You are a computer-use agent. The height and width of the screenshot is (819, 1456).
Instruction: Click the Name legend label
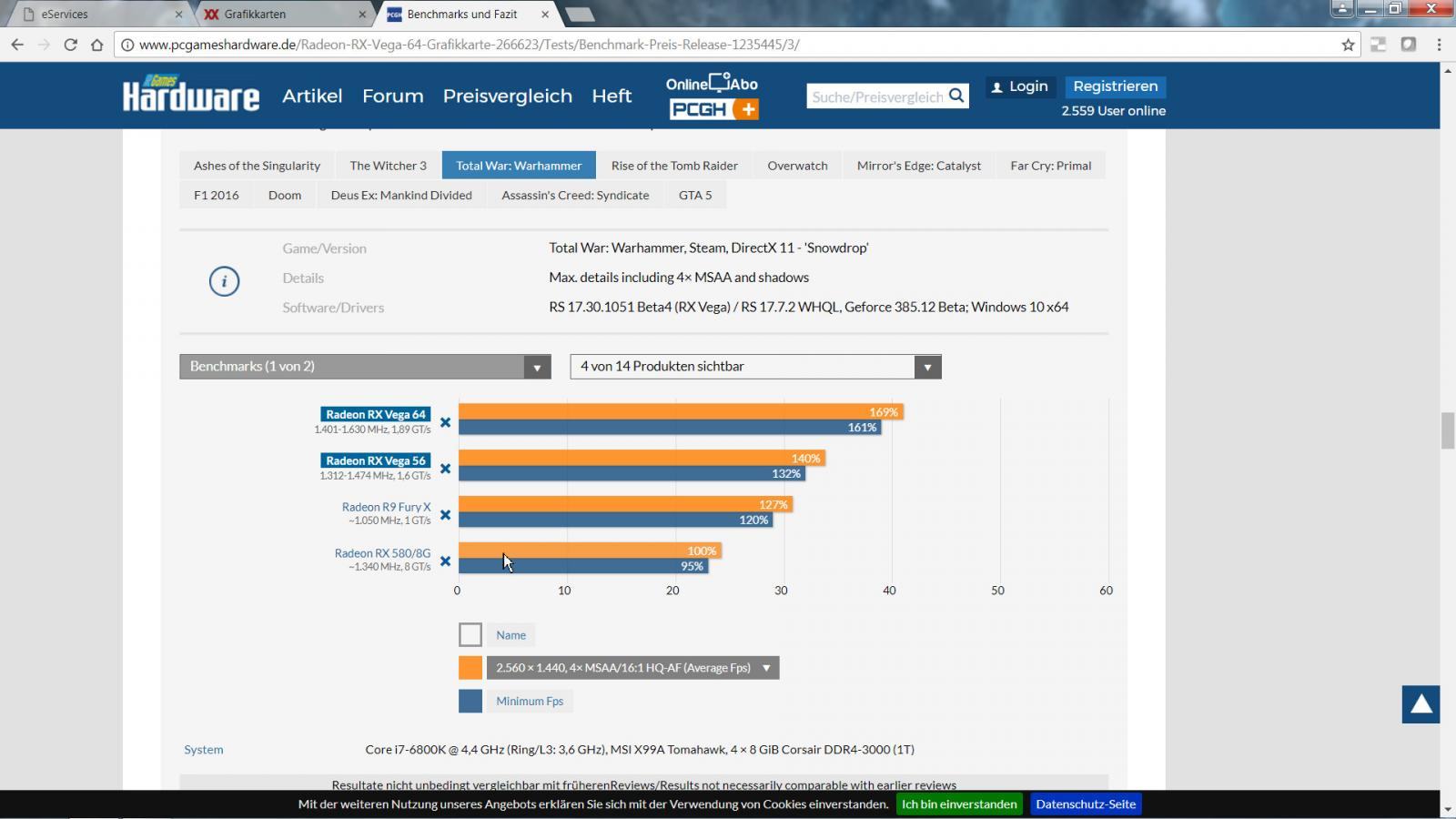tap(511, 635)
